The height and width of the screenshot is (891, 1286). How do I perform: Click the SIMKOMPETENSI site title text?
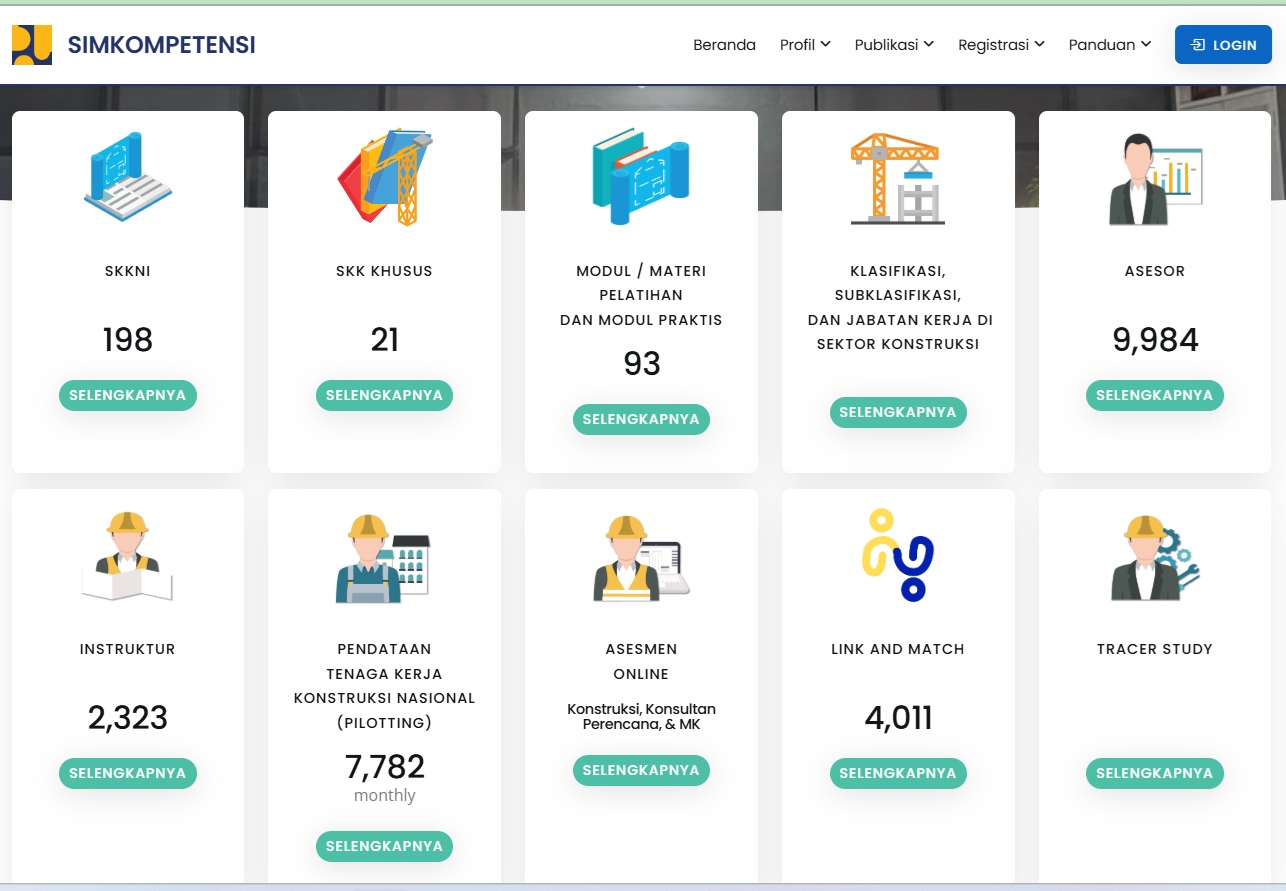click(x=161, y=45)
